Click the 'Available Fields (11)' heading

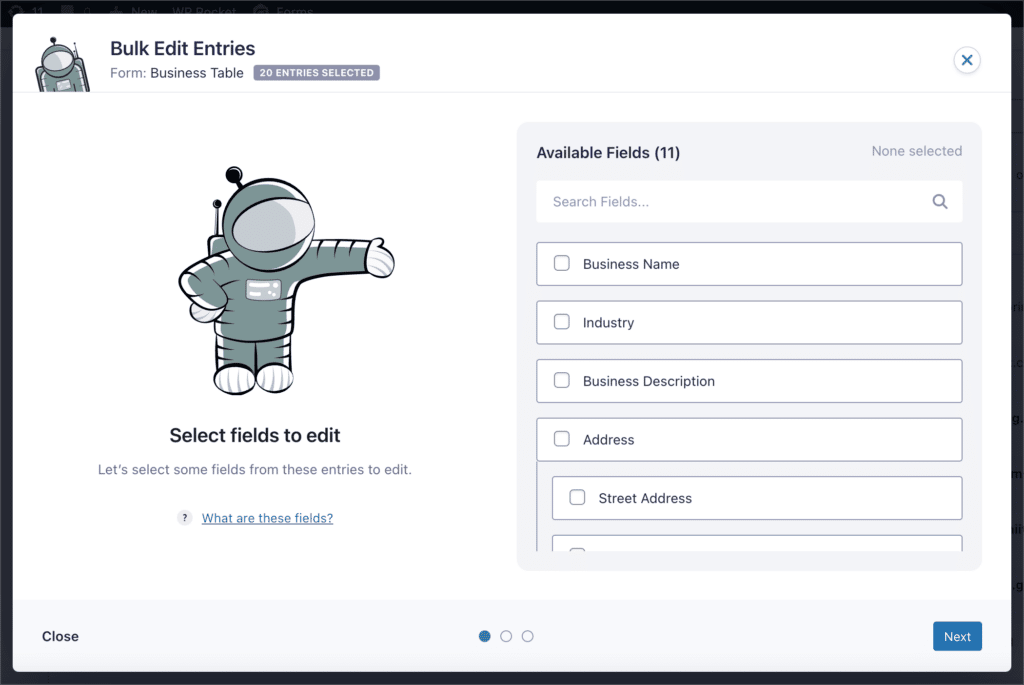coord(608,153)
